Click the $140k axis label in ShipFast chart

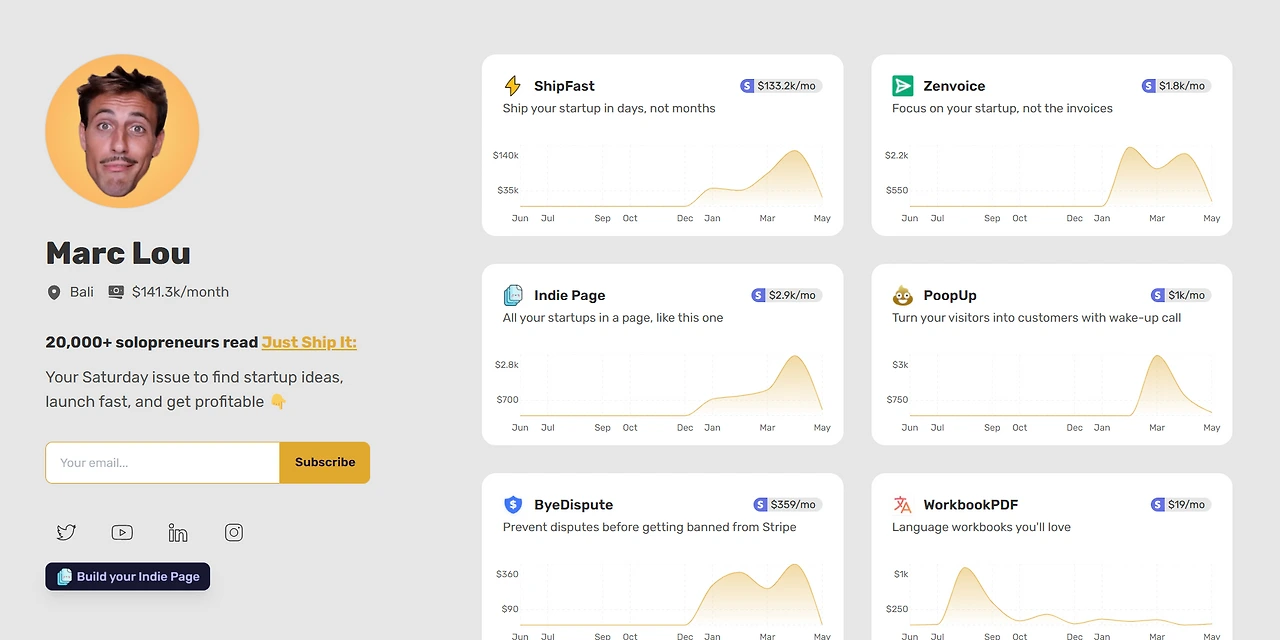point(506,155)
